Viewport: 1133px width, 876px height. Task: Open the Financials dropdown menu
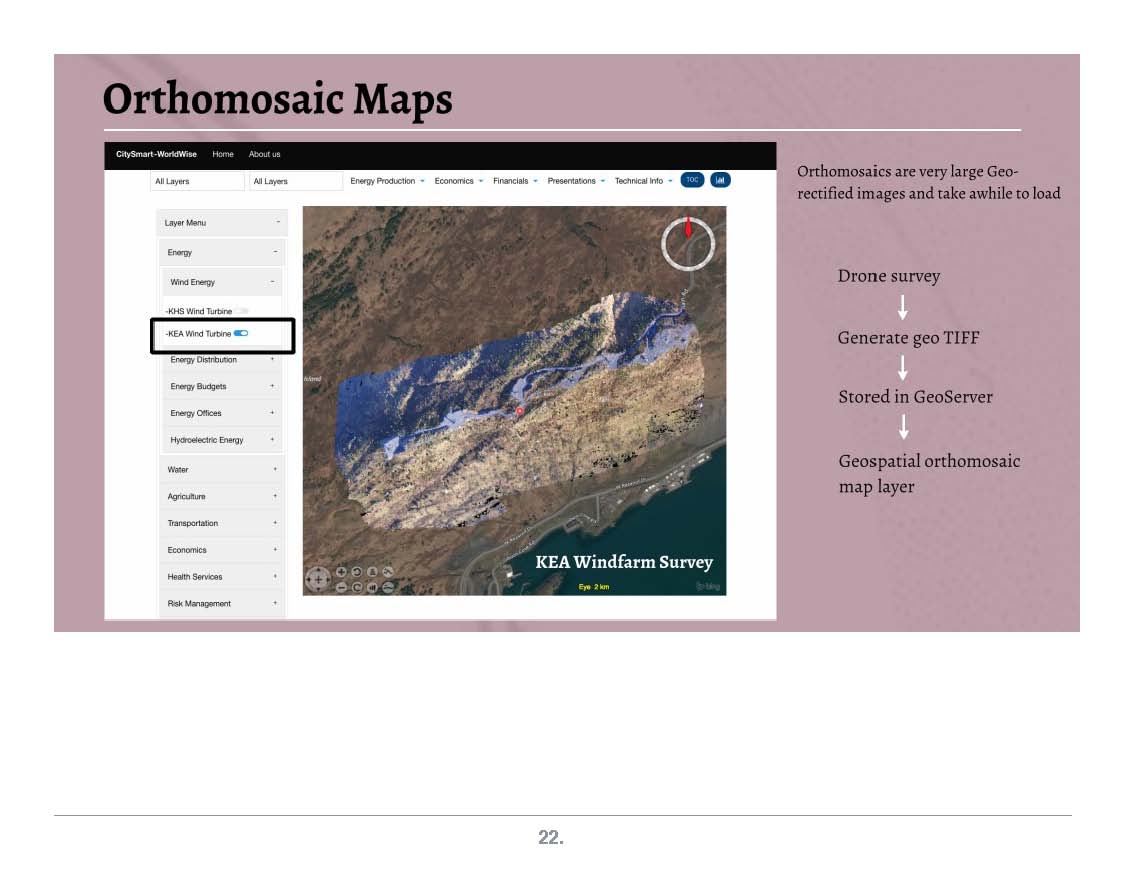point(515,181)
